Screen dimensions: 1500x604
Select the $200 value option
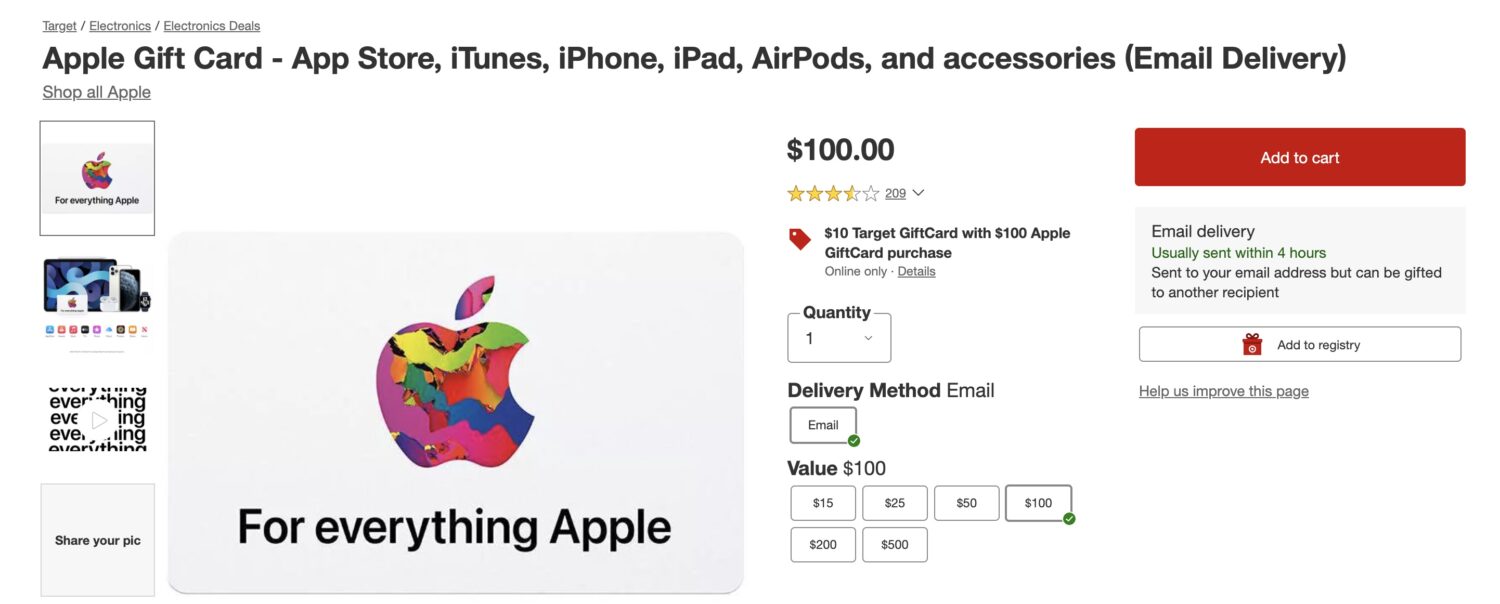[822, 544]
